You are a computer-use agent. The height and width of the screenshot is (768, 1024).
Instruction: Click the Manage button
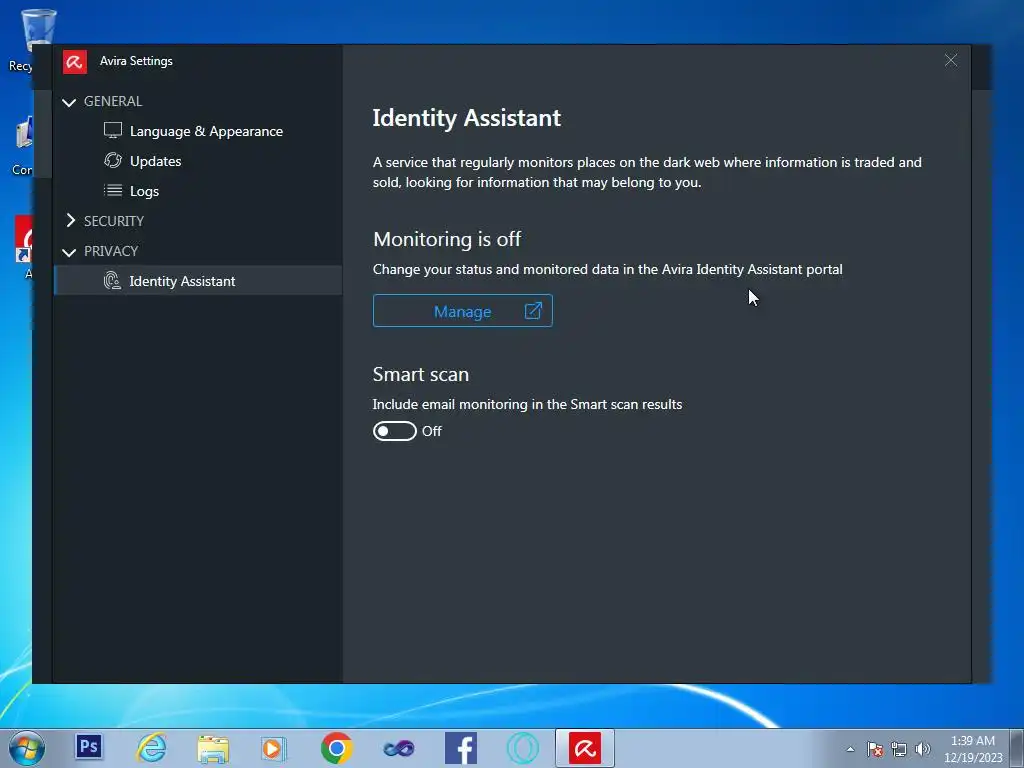click(x=462, y=311)
